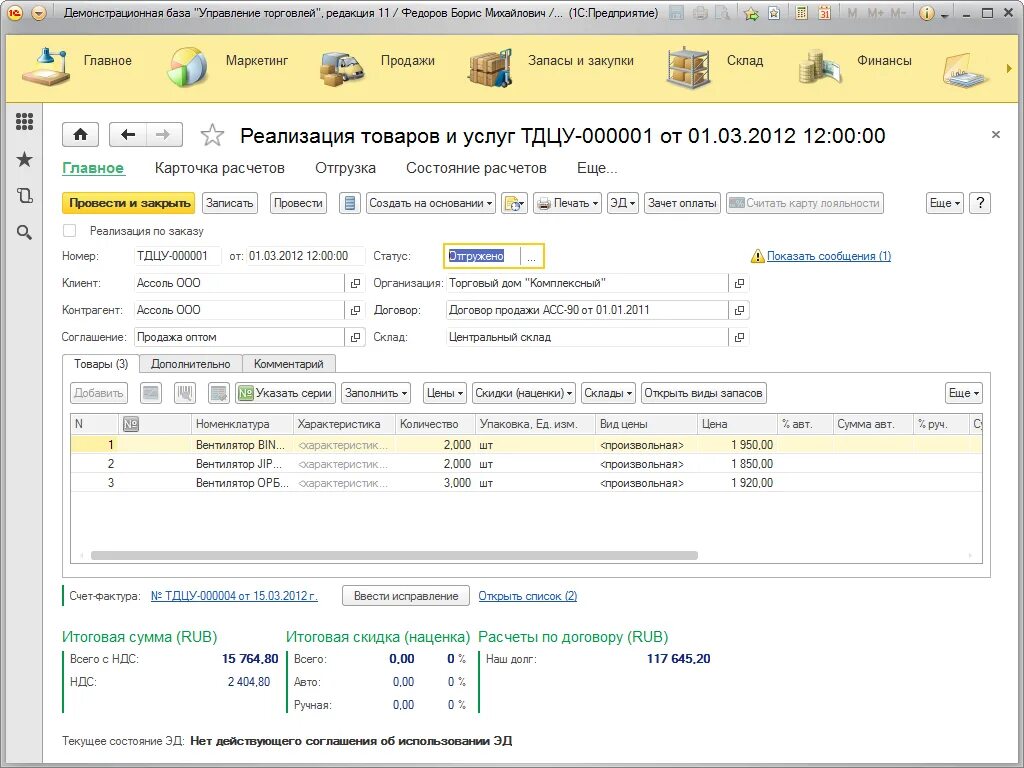The height and width of the screenshot is (768, 1024).
Task: Open the table toolbar Еще dropdown
Action: [963, 393]
